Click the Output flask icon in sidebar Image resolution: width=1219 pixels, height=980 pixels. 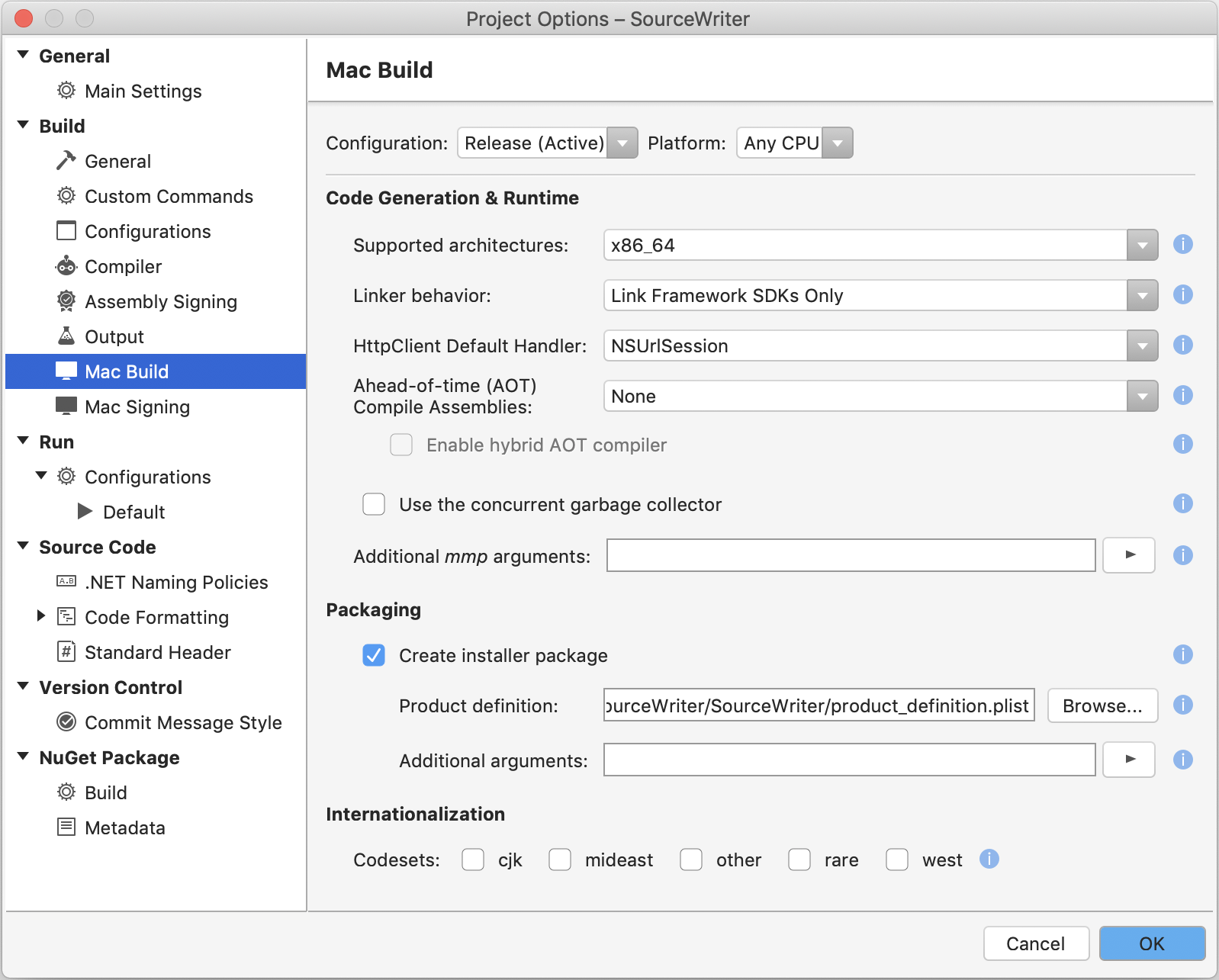[x=66, y=336]
